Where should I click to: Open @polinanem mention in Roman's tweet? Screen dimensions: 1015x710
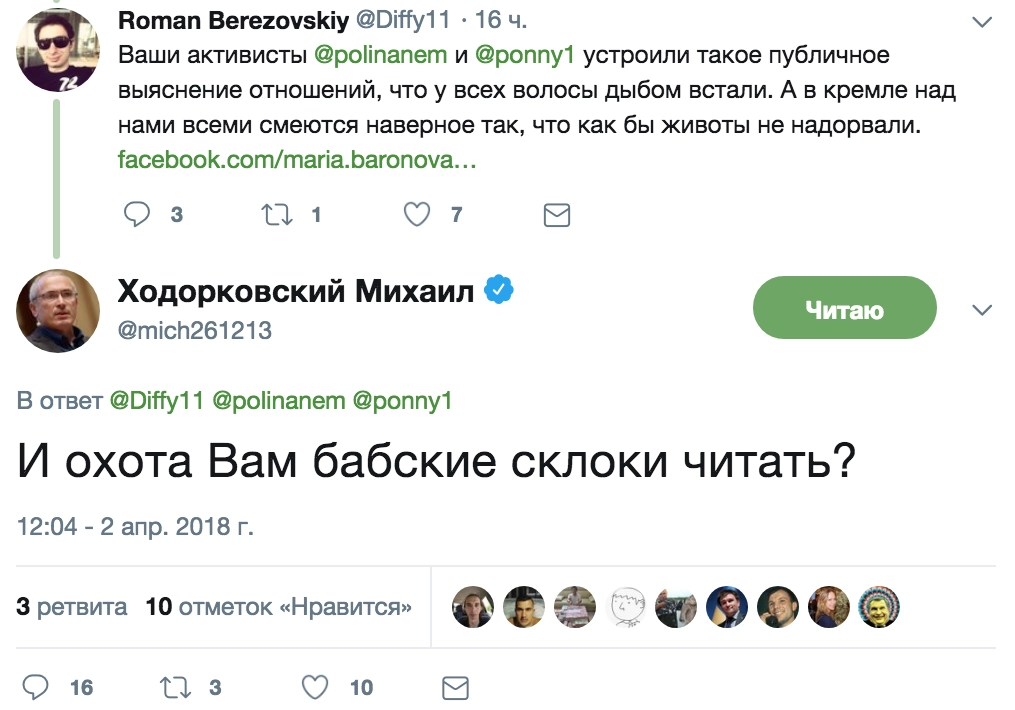tap(381, 54)
